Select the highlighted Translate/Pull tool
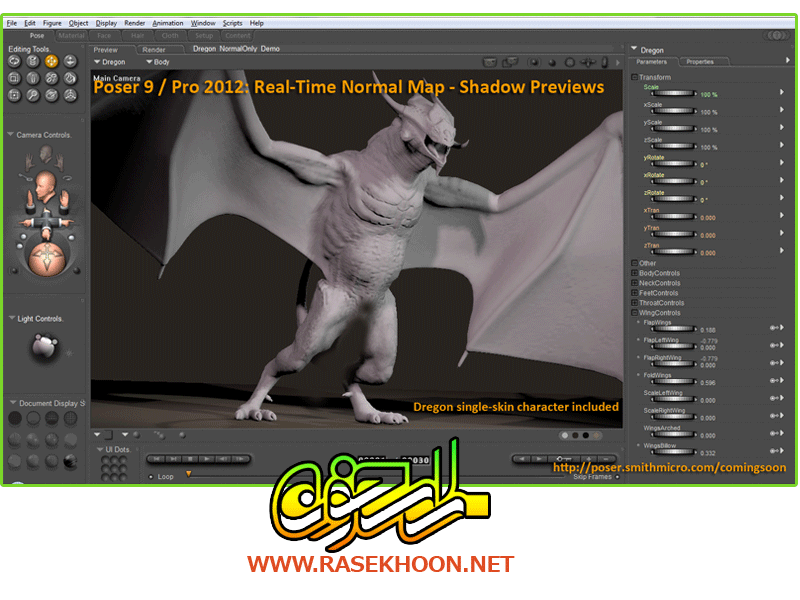The height and width of the screenshot is (600, 800). click(51, 61)
